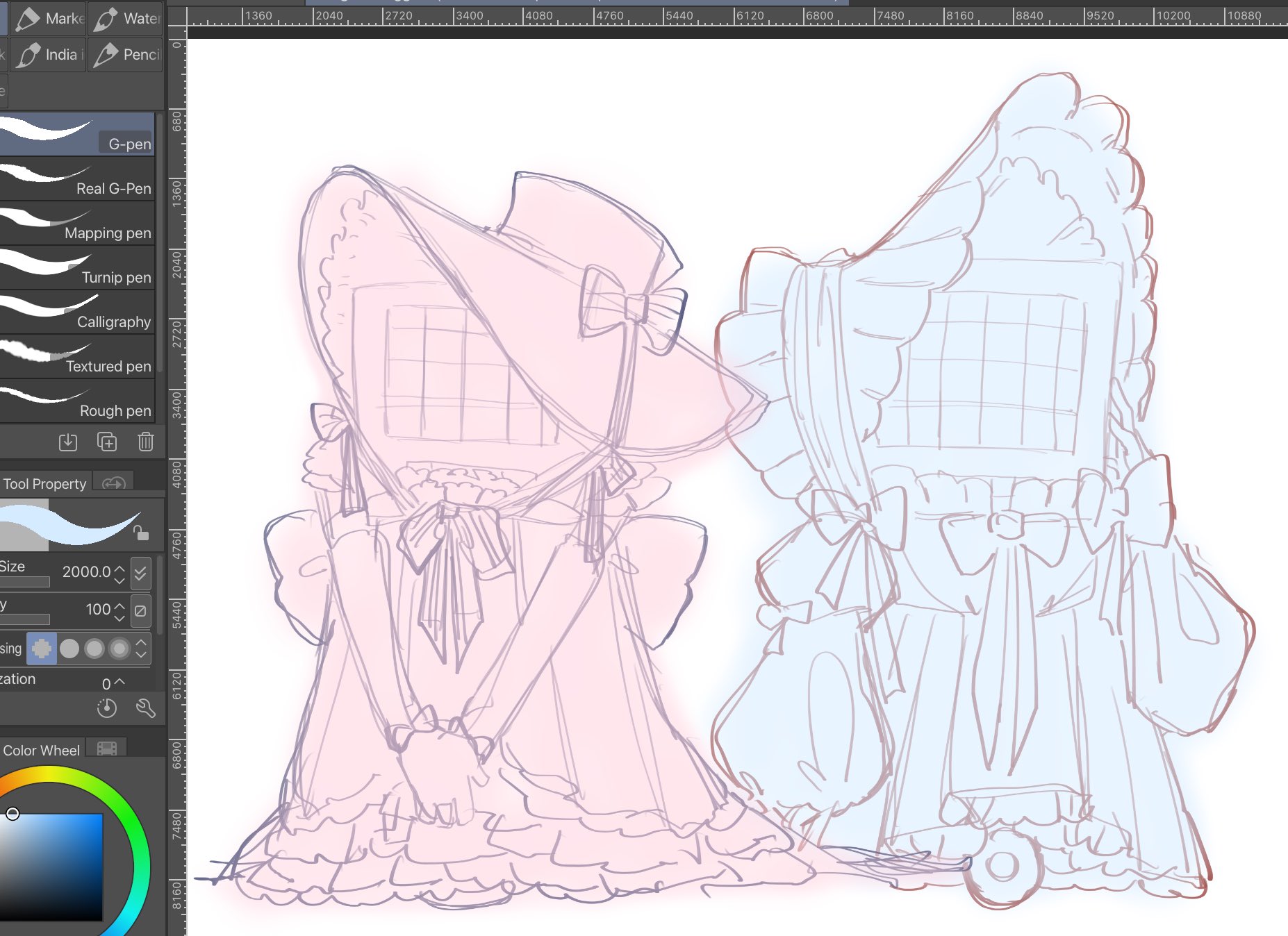The height and width of the screenshot is (936, 1288).
Task: Set anti-aliasing to Weak
Action: click(x=69, y=649)
